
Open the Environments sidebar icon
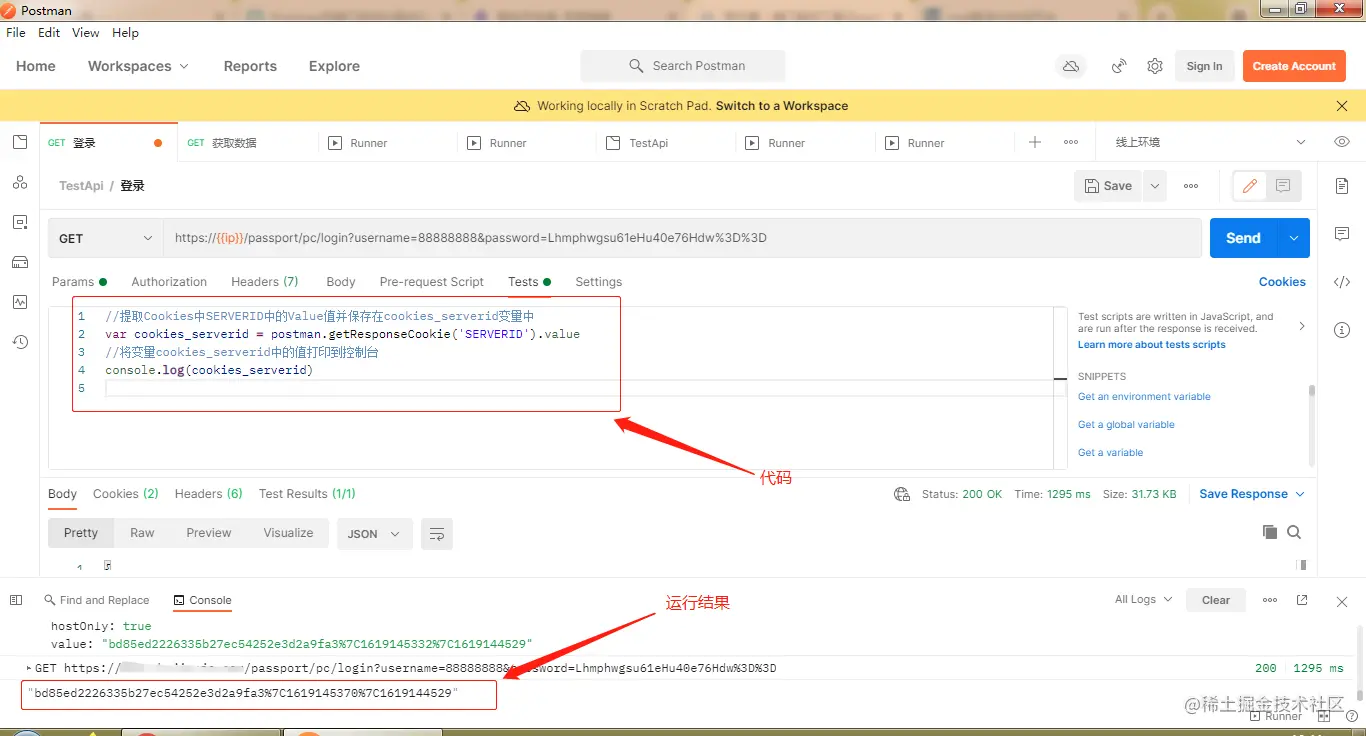pyautogui.click(x=20, y=222)
